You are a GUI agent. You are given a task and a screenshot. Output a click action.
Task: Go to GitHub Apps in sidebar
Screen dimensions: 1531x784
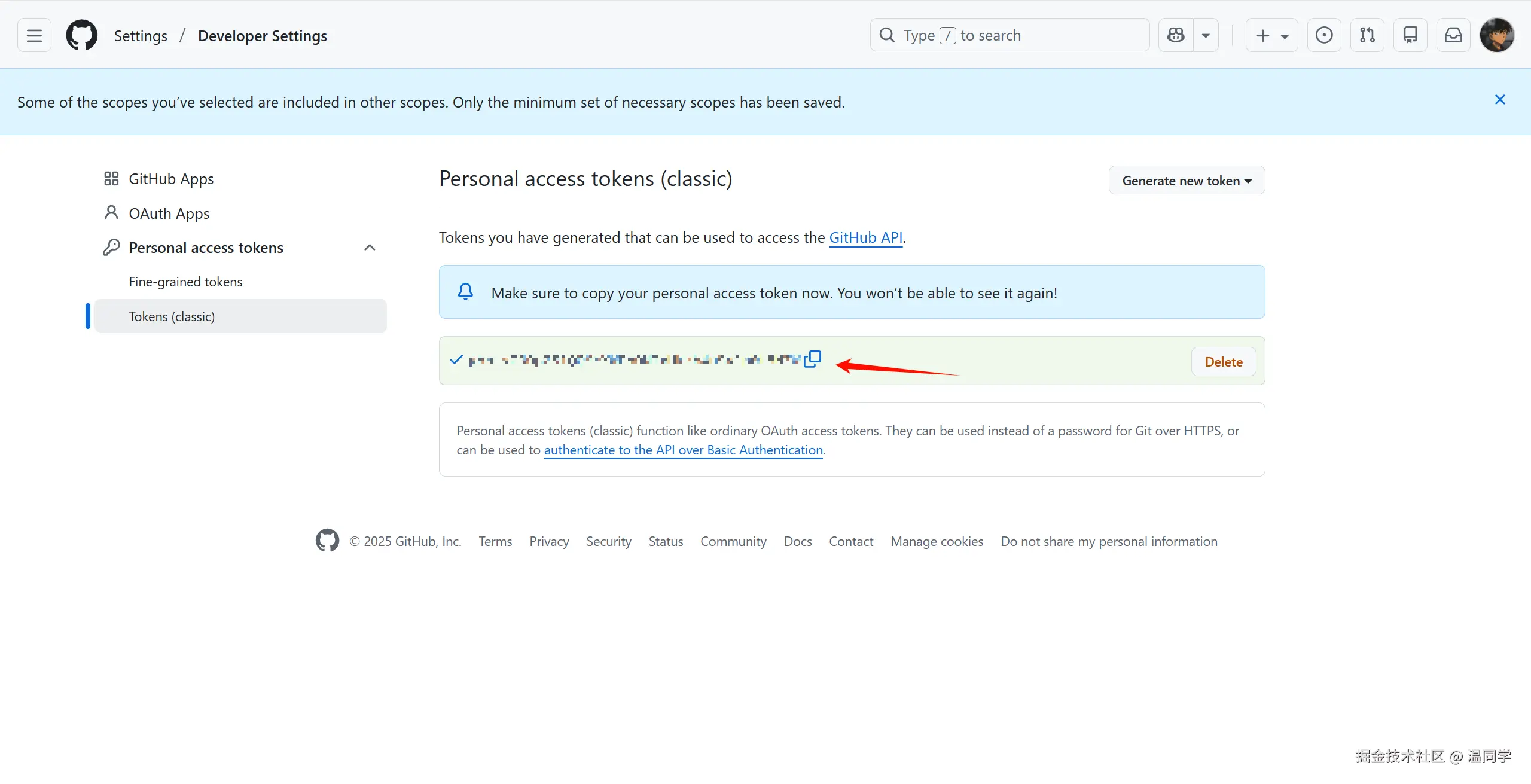click(x=171, y=179)
